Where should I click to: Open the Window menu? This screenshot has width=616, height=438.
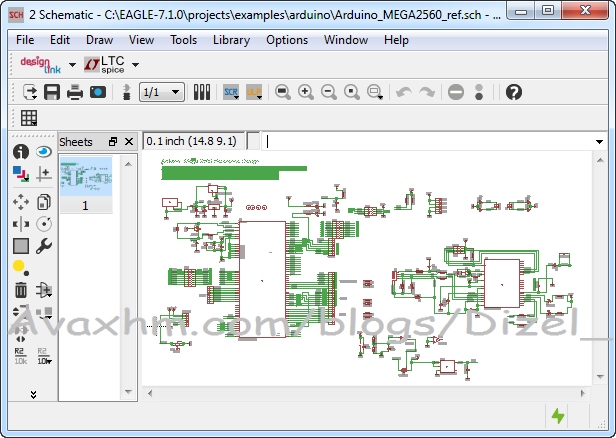coord(346,40)
